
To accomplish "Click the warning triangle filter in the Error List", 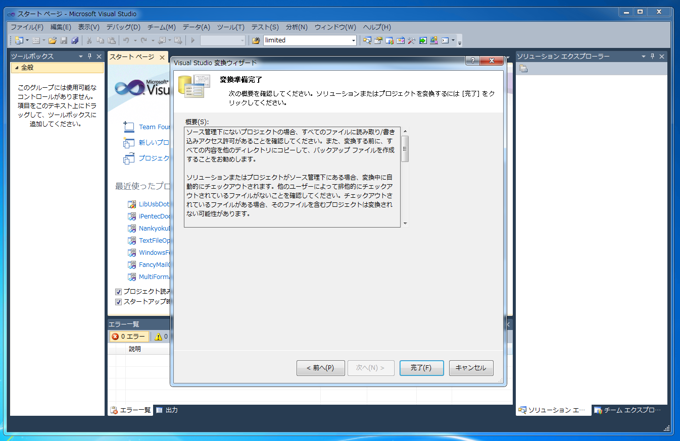I will click(x=158, y=336).
